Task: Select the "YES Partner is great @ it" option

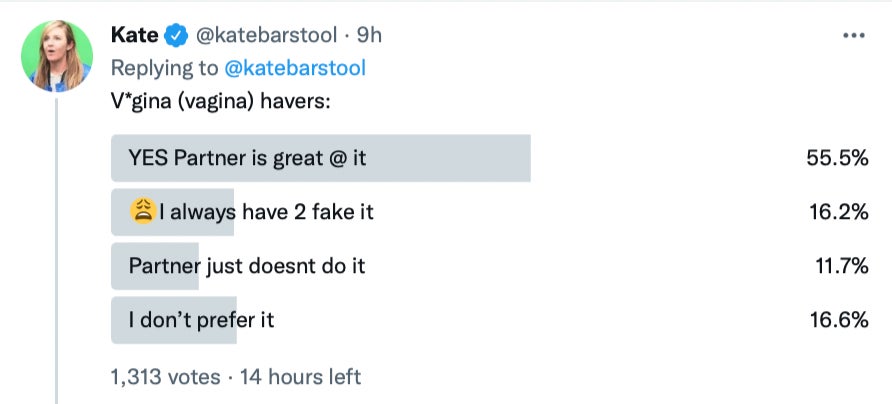Action: pyautogui.click(x=246, y=158)
